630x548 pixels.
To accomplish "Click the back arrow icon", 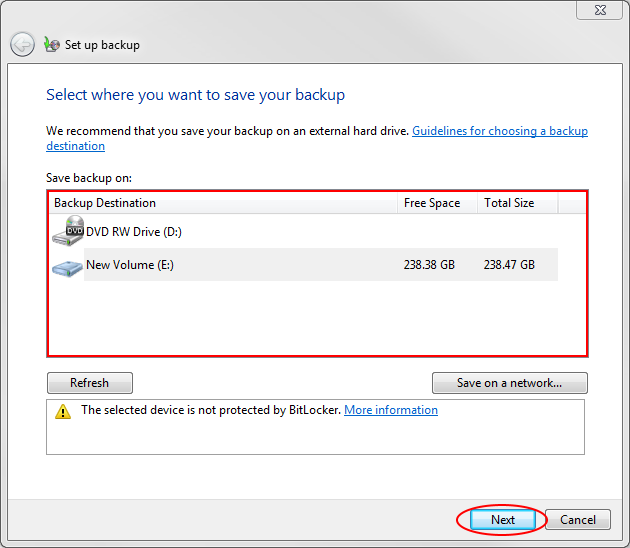I will [x=22, y=44].
